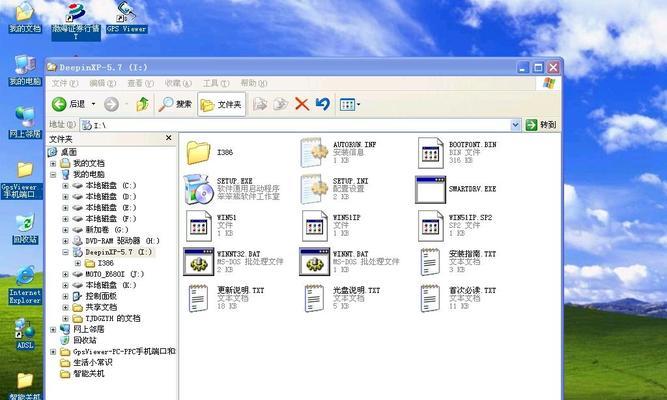Click the blue Undo arrow toolbar icon
667x400 pixels.
[x=323, y=104]
